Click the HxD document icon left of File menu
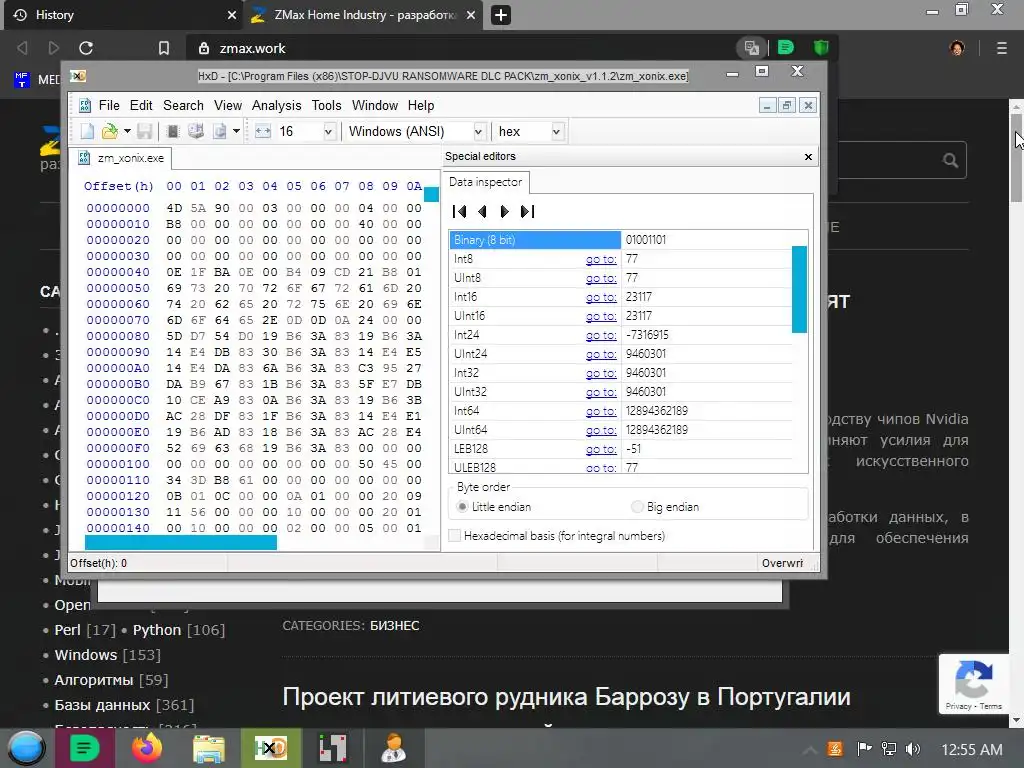 [85, 105]
